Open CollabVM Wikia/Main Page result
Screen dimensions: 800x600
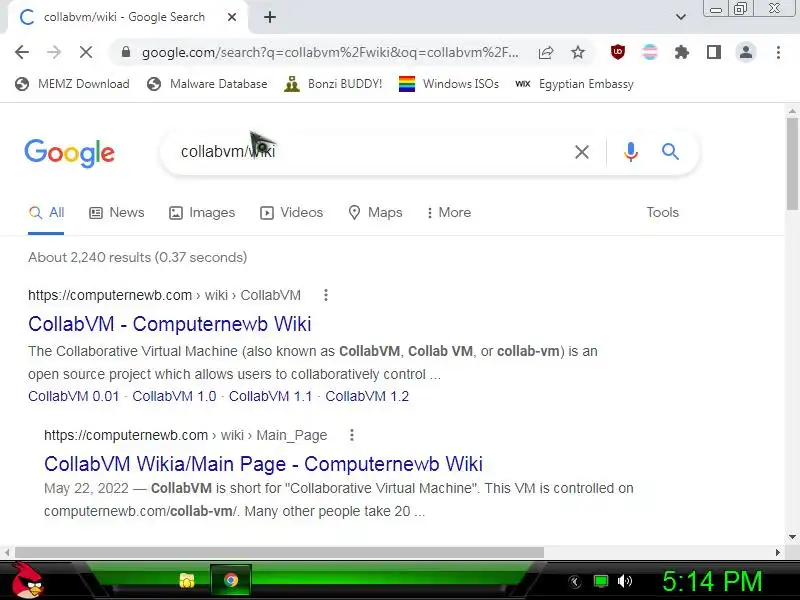pyautogui.click(x=263, y=464)
